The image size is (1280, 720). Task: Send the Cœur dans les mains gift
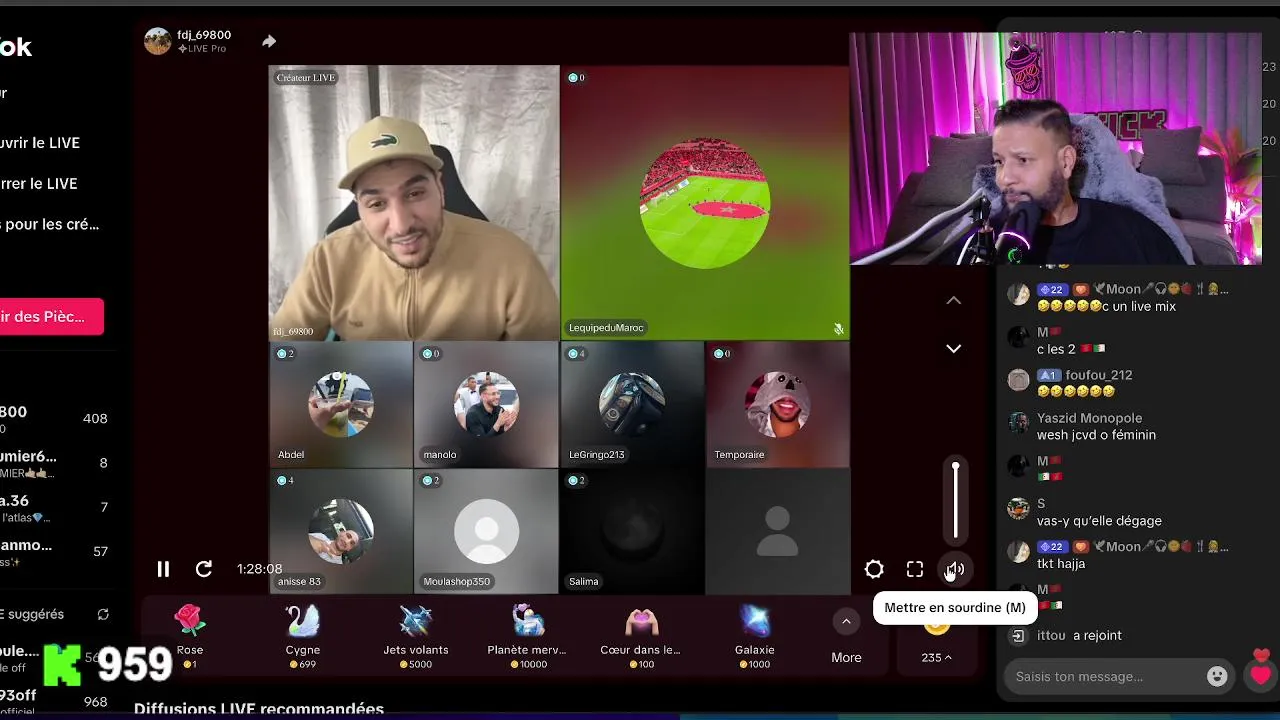tap(641, 635)
